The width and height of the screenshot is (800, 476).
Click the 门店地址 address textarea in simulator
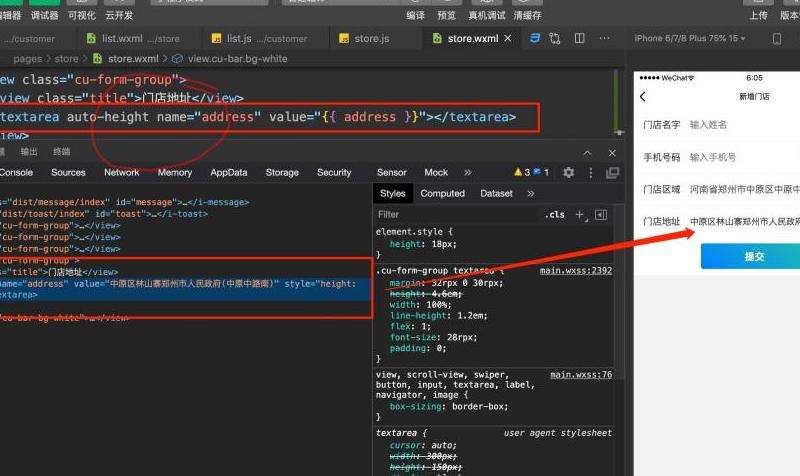click(744, 221)
